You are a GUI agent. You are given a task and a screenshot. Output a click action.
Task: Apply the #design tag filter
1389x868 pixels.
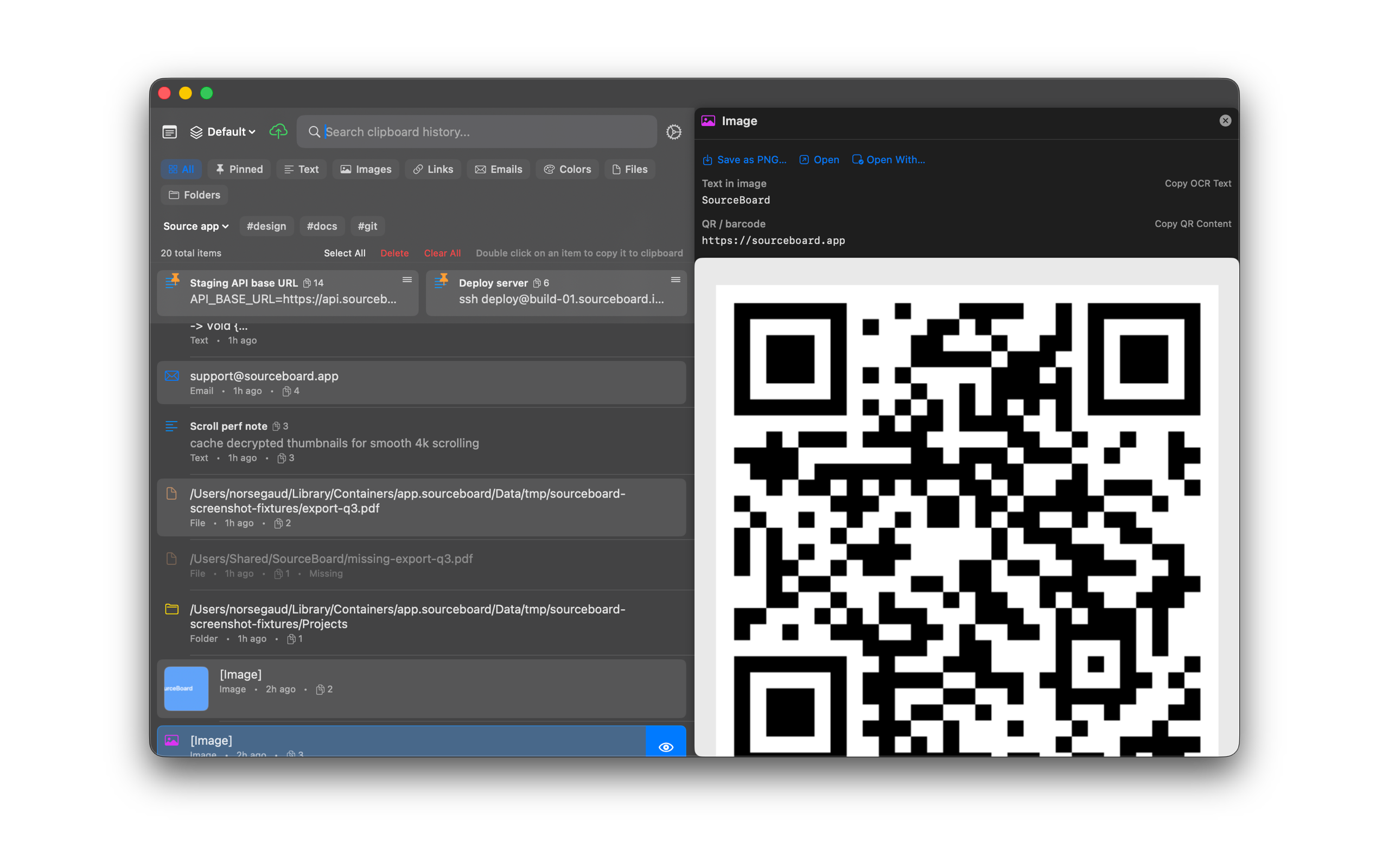tap(266, 226)
